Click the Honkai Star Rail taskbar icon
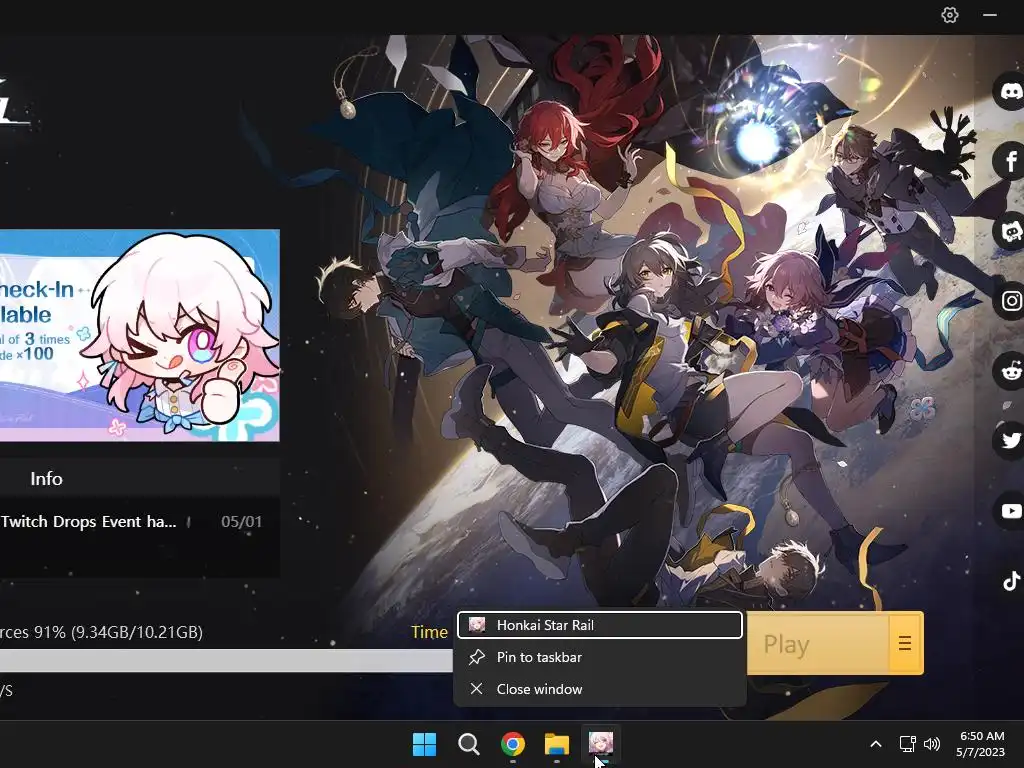This screenshot has width=1024, height=768. pos(601,744)
